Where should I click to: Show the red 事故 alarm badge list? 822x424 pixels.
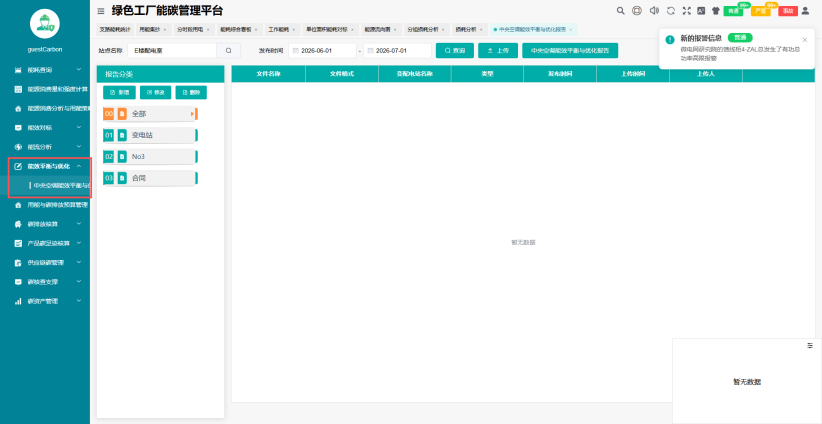tap(787, 11)
